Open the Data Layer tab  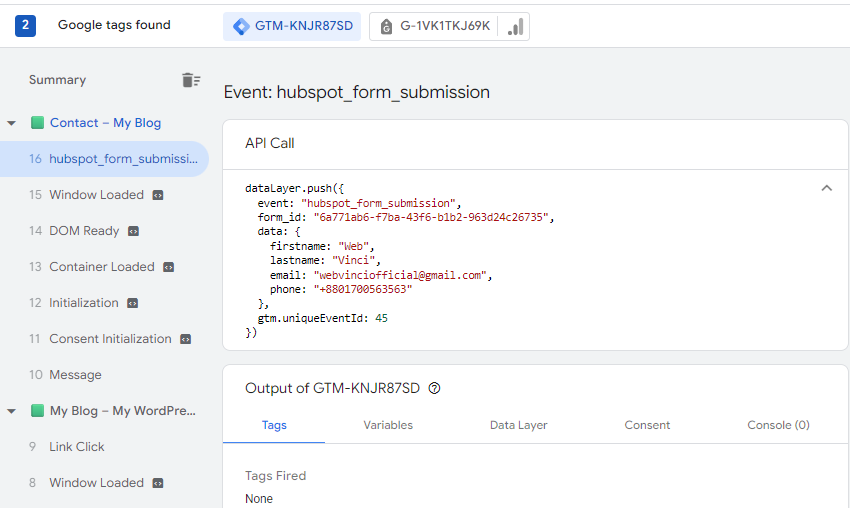click(518, 425)
